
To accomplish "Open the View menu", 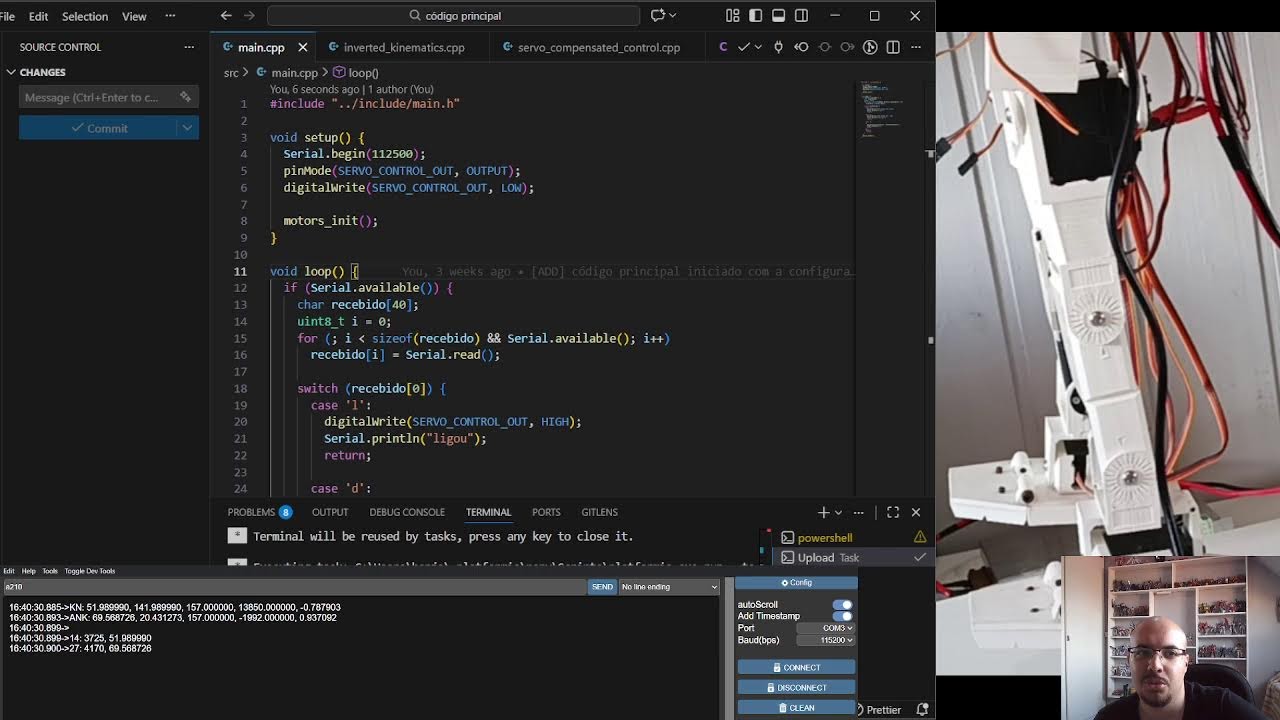I will [134, 16].
